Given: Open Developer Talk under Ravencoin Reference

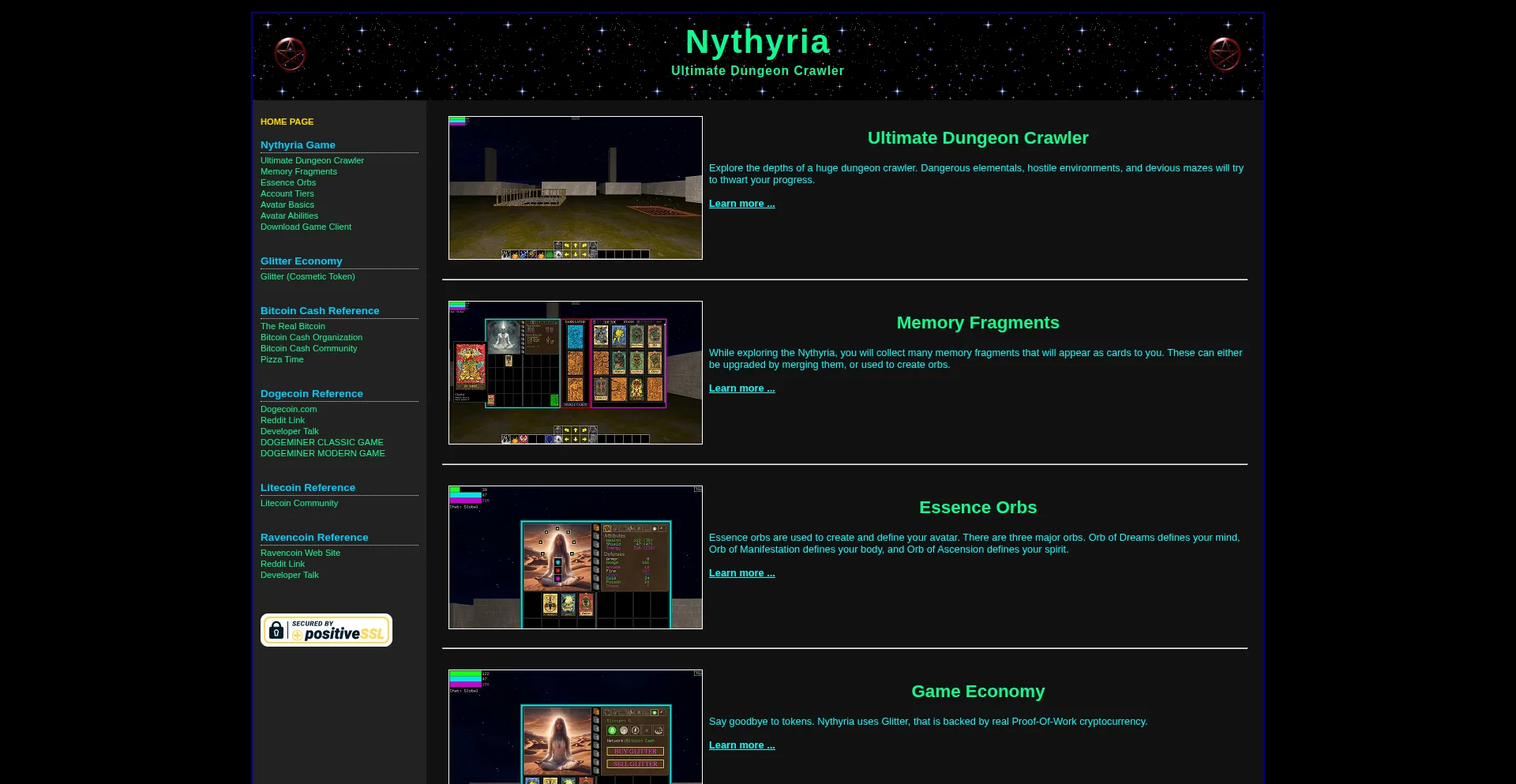Looking at the screenshot, I should [289, 575].
